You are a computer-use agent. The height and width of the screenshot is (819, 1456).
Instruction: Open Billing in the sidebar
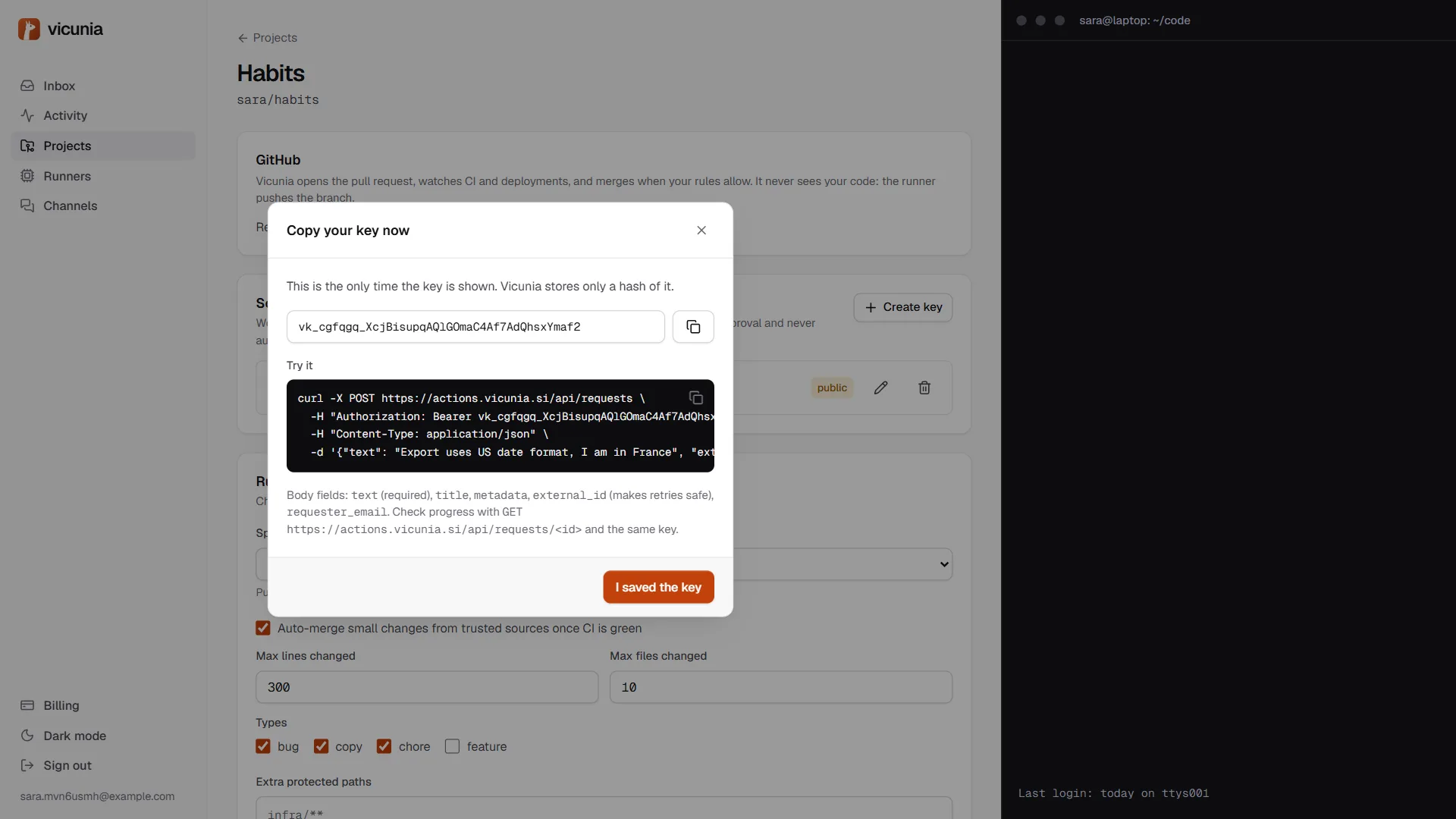103,705
